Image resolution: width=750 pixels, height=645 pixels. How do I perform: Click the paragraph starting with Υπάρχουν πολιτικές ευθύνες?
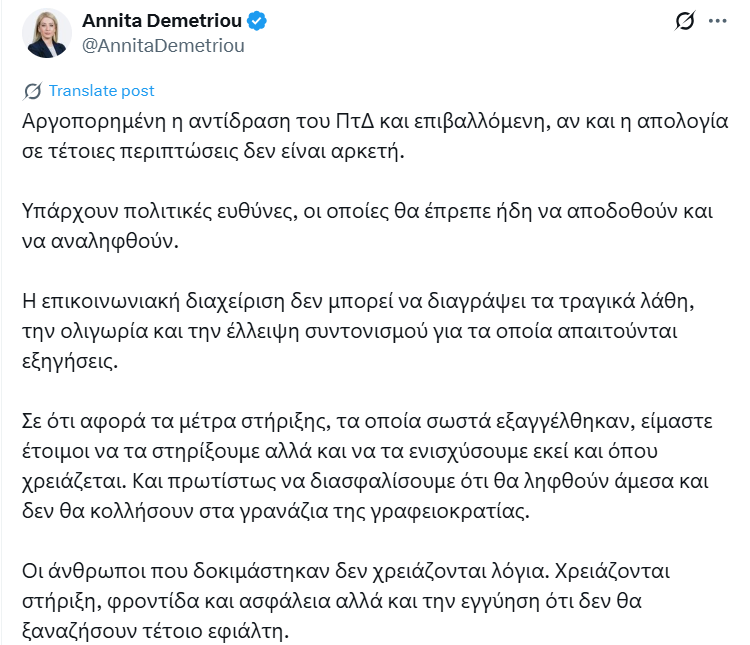[367, 226]
